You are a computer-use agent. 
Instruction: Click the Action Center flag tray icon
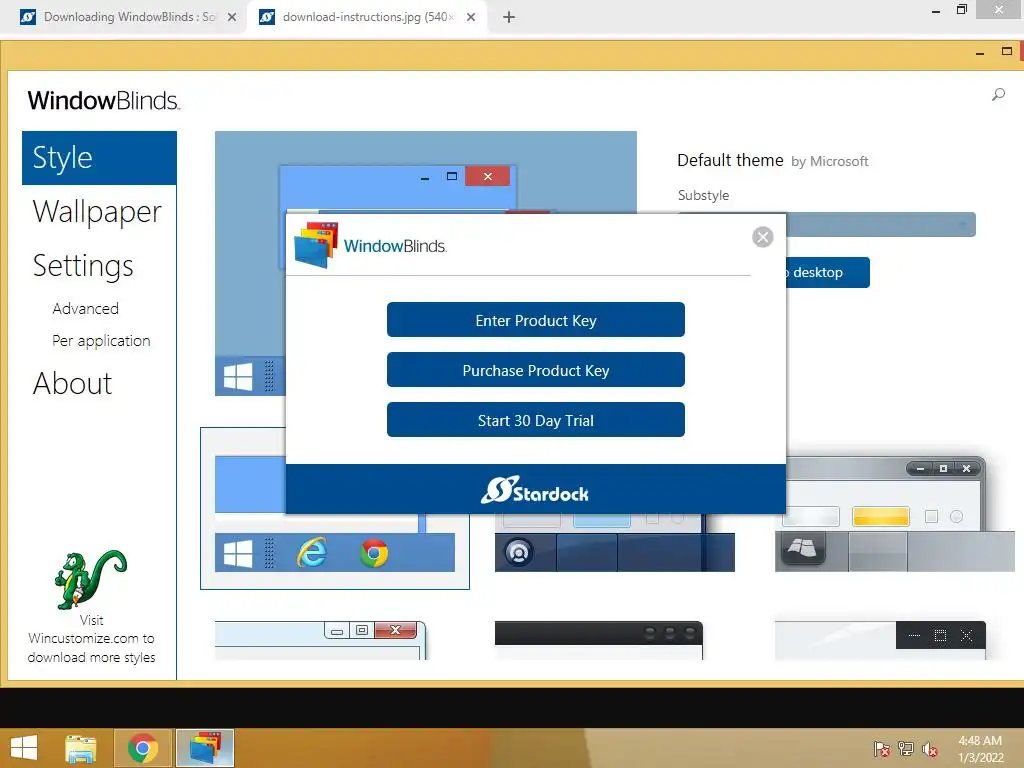click(x=881, y=749)
